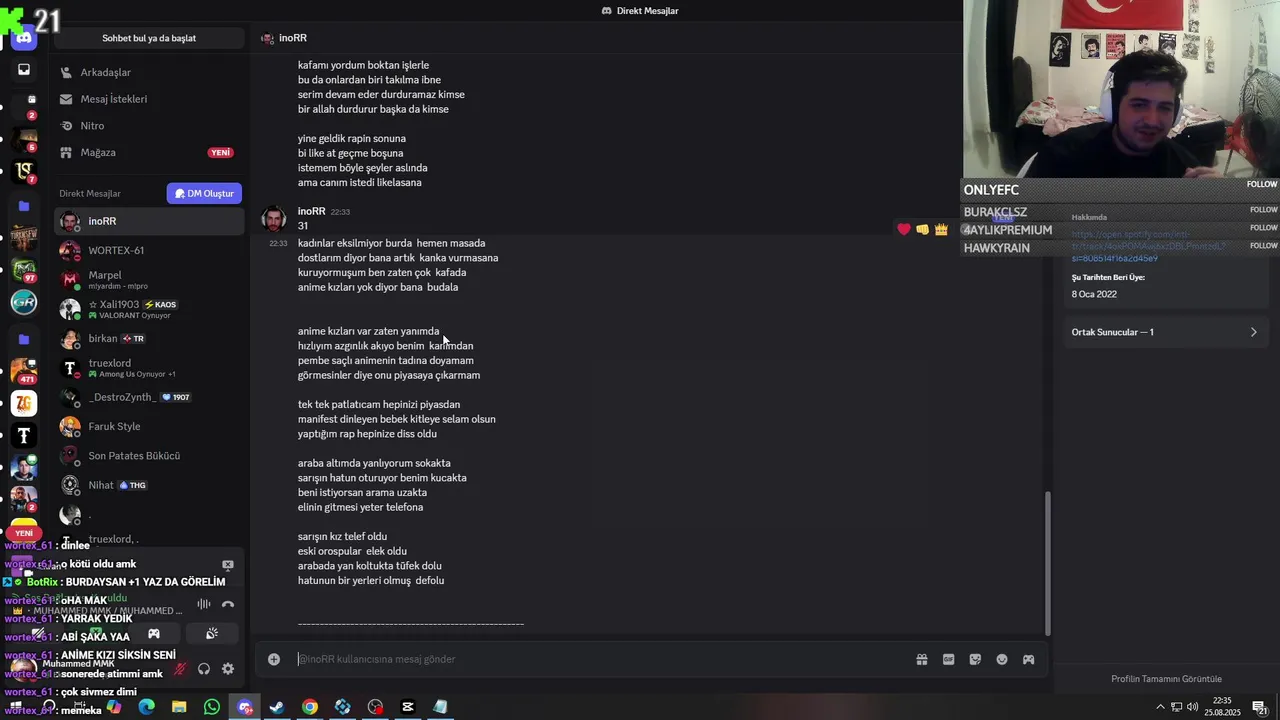The height and width of the screenshot is (720, 1280).
Task: Disconnect from voice call icon
Action: pyautogui.click(x=228, y=604)
